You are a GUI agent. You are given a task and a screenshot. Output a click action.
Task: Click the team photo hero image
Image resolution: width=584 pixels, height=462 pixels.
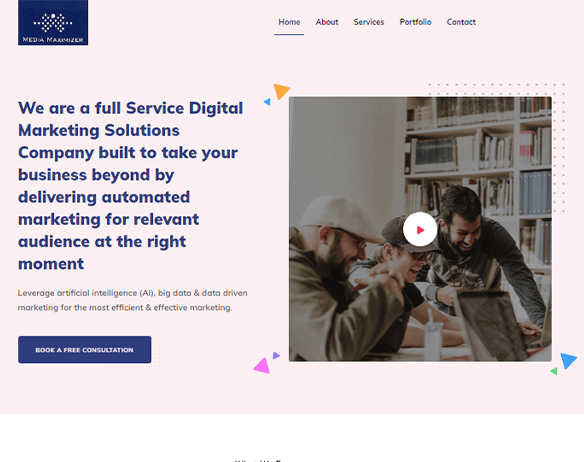point(420,229)
